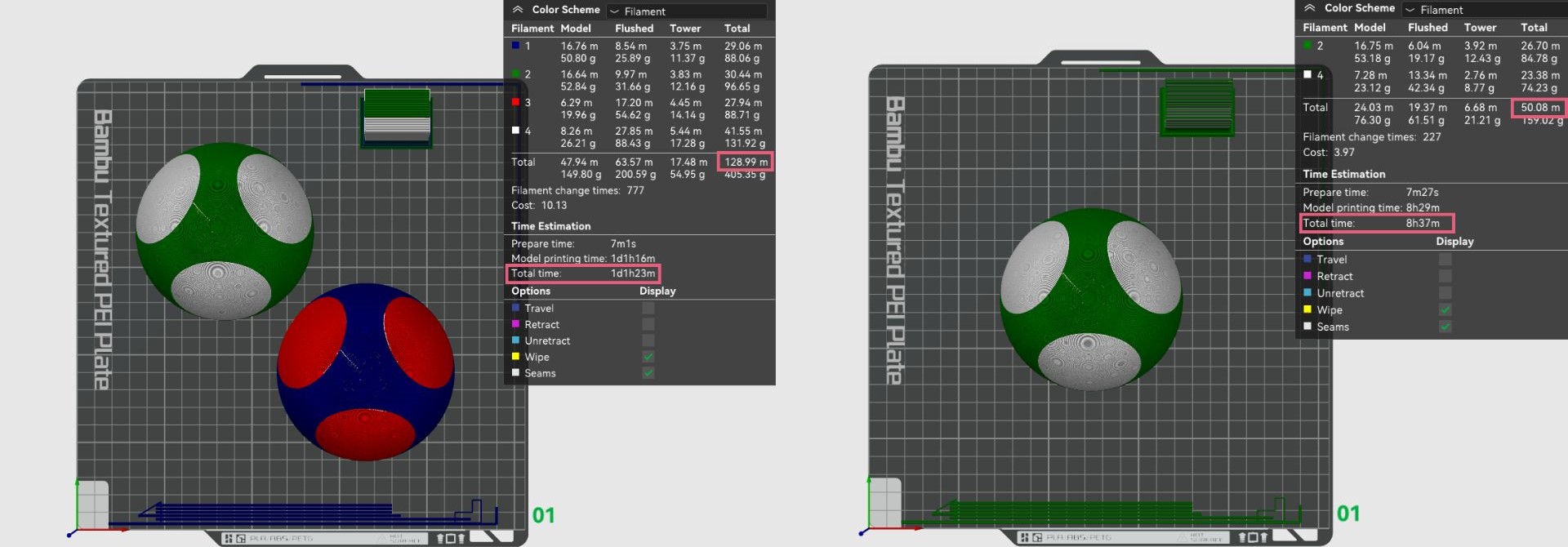Image resolution: width=1568 pixels, height=547 pixels.
Task: Enable Travel display checkbox in the four-filament panel
Action: [648, 308]
